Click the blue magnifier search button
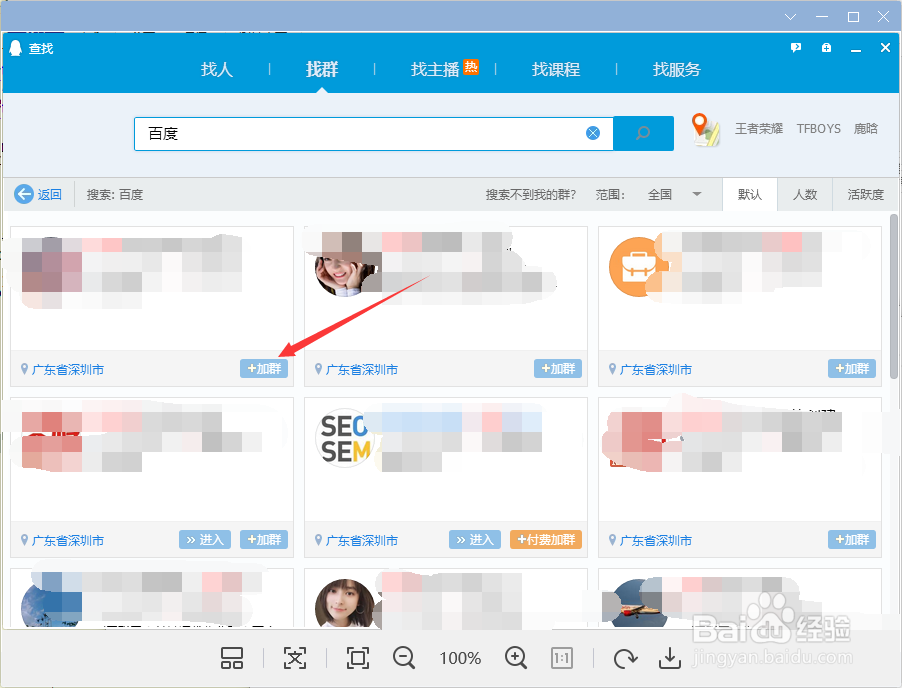 643,133
